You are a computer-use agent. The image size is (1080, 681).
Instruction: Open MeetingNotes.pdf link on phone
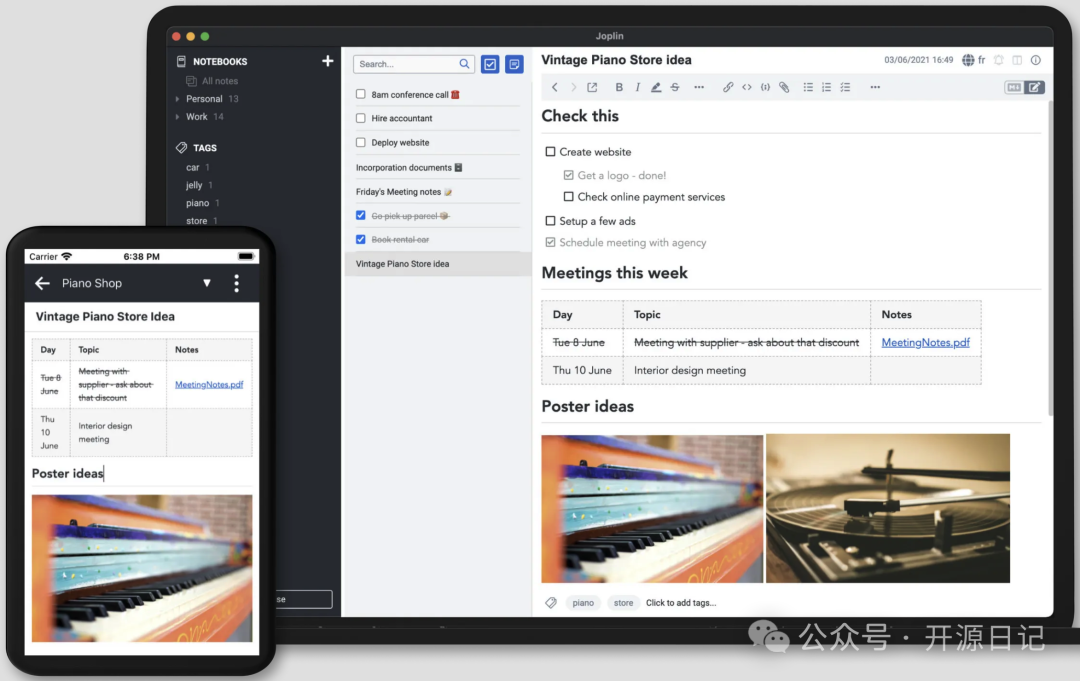click(x=209, y=384)
